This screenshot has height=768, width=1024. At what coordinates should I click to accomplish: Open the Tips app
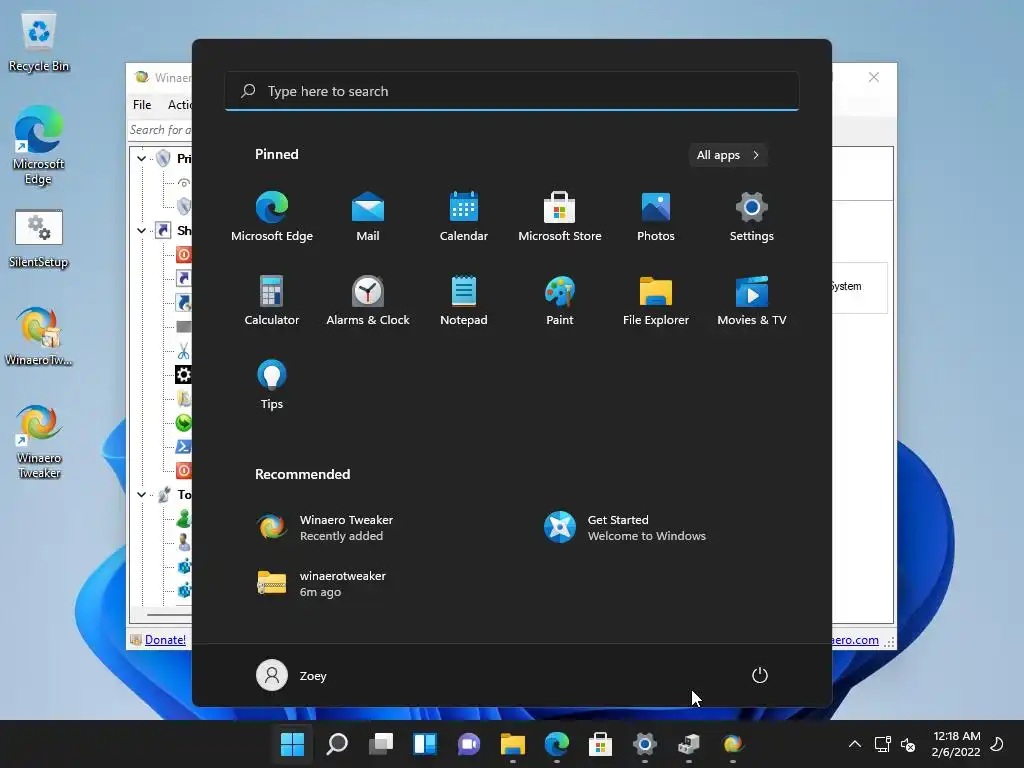click(x=272, y=385)
